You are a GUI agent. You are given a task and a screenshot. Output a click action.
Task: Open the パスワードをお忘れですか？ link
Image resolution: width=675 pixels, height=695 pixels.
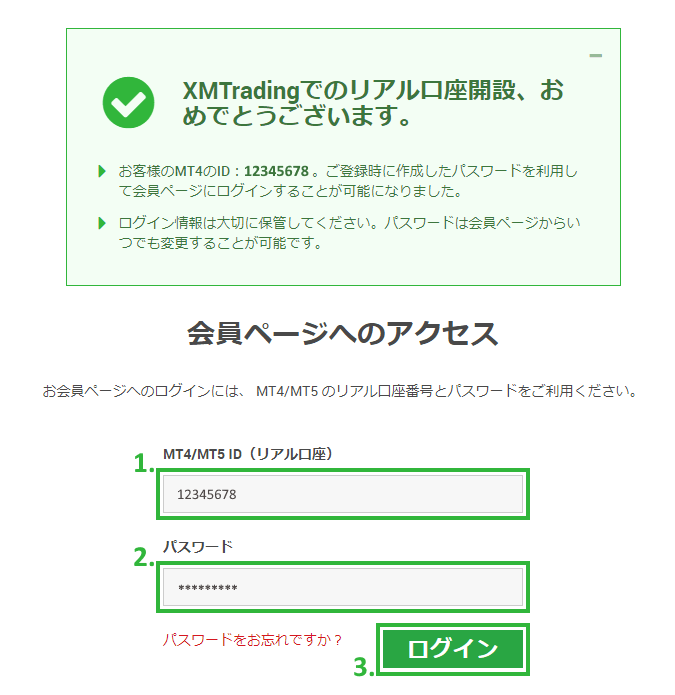252,640
